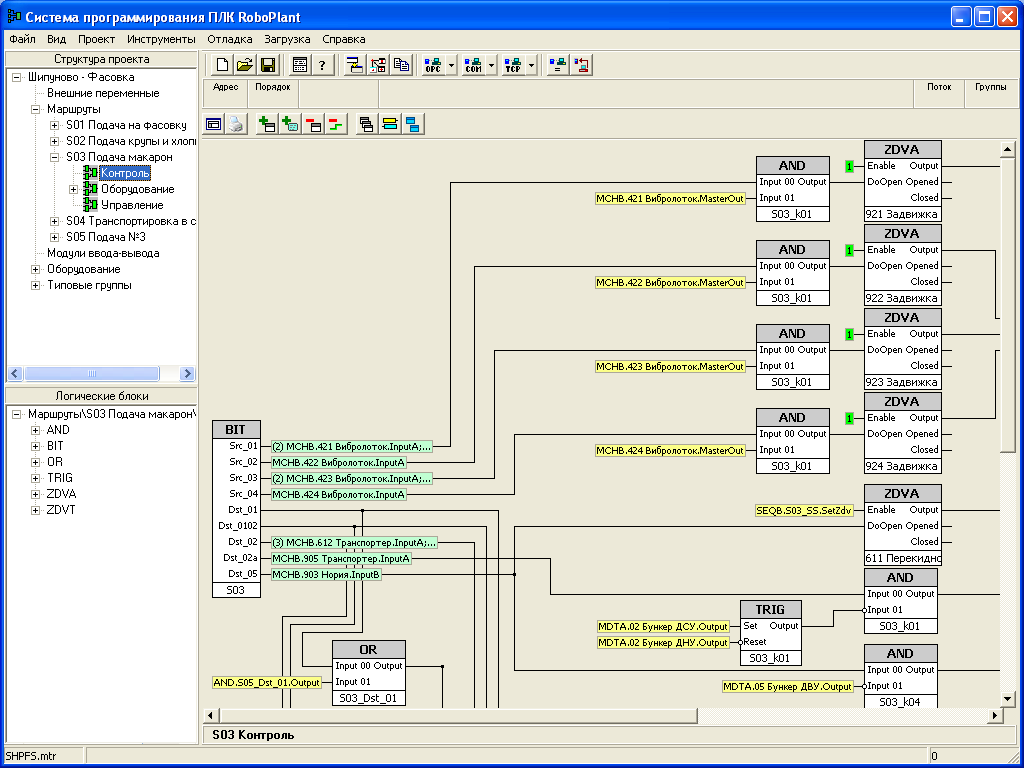Save project with the floppy disk icon
Viewport: 1024px width, 768px height.
(267, 65)
